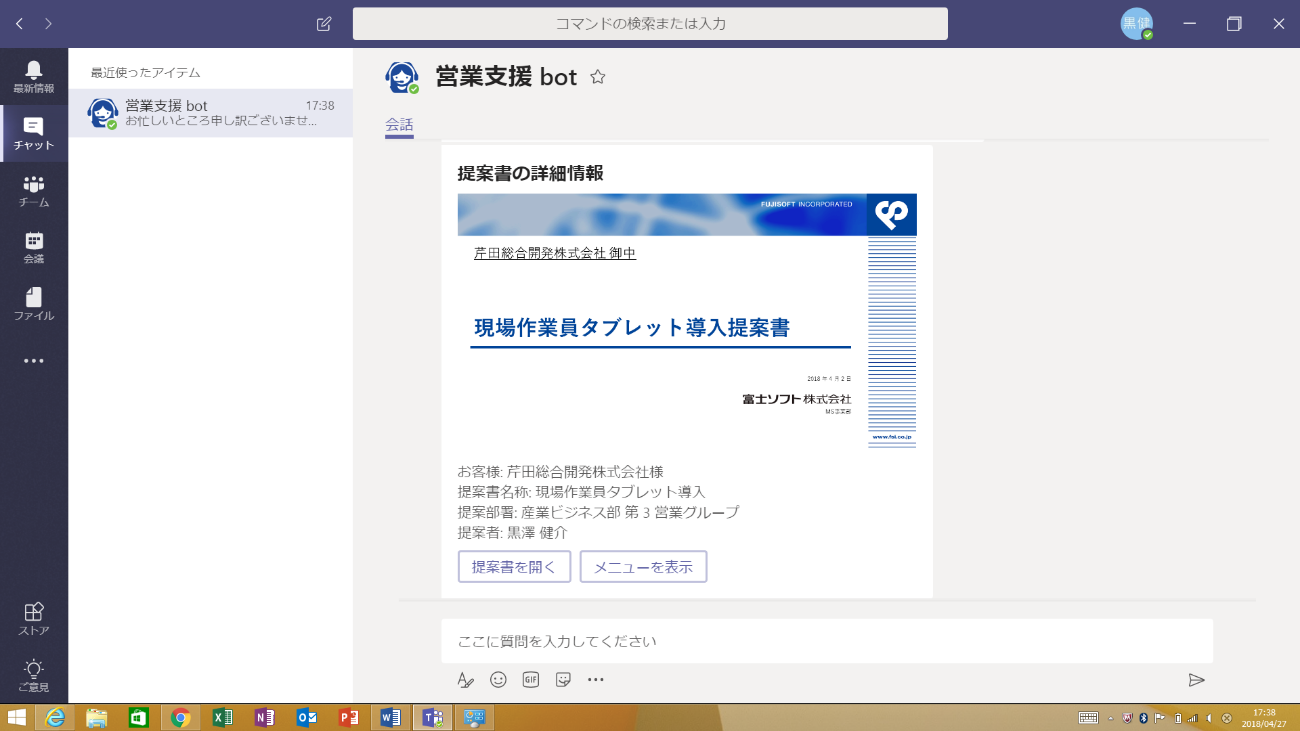Show more message options ellipsis

click(596, 680)
